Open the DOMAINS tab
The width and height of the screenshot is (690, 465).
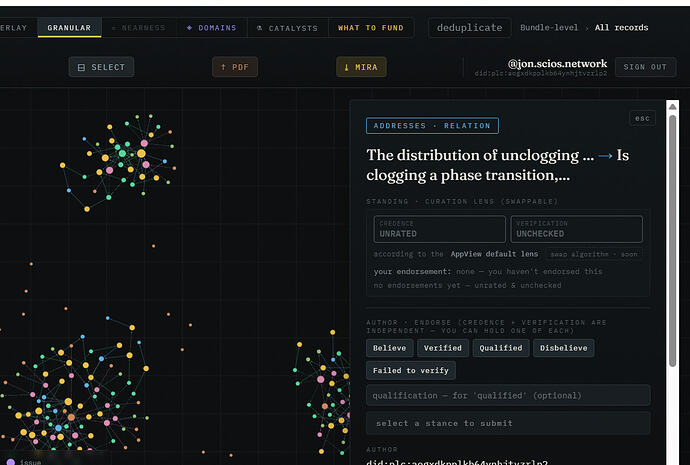coord(212,28)
